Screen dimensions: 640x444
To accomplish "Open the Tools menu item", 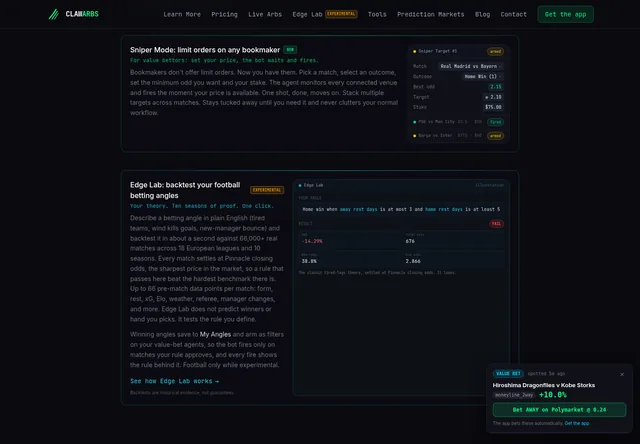I will tap(377, 14).
